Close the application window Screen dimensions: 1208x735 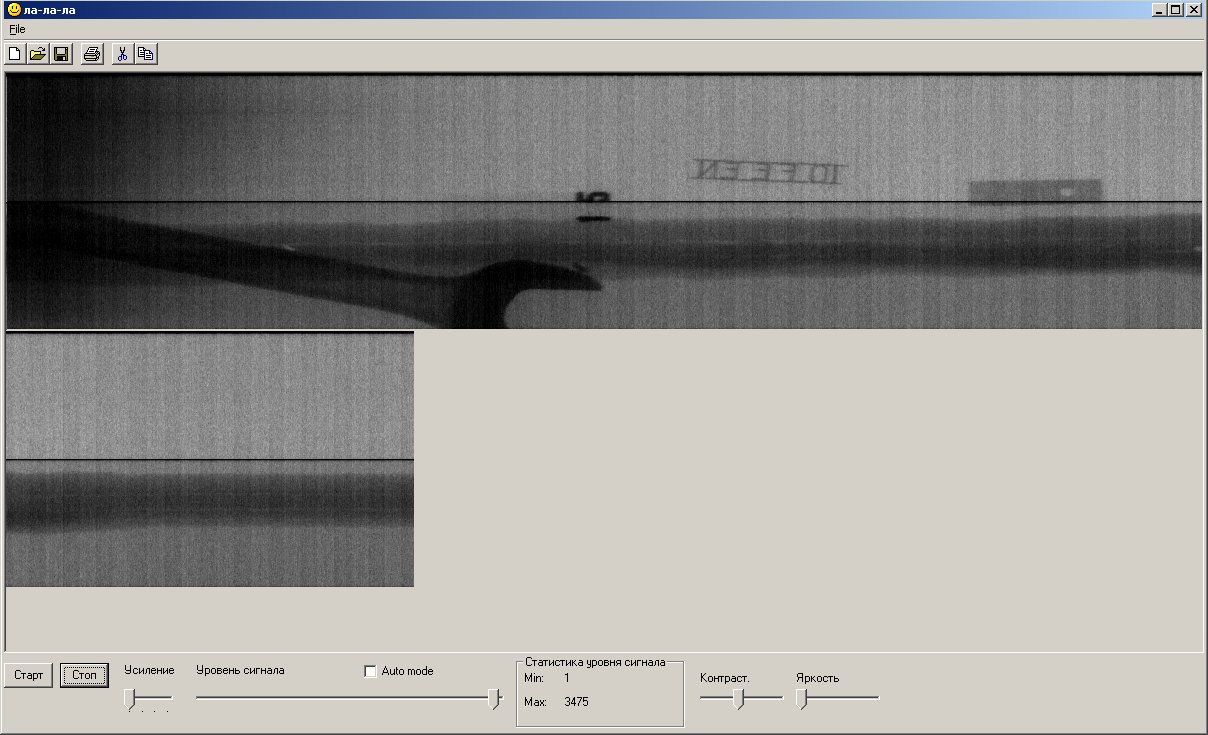click(x=1193, y=10)
